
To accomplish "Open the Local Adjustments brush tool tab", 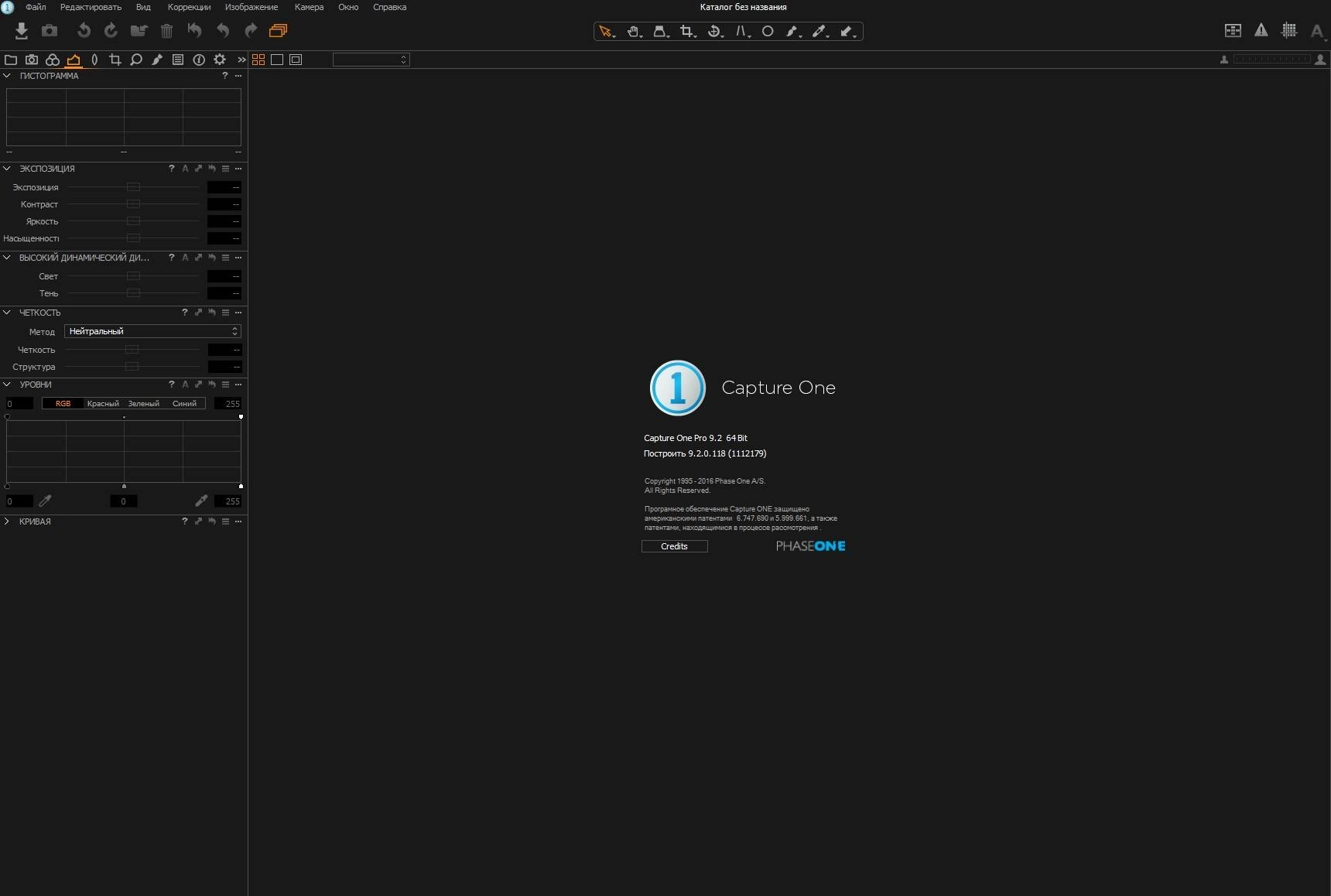I will pyautogui.click(x=157, y=60).
